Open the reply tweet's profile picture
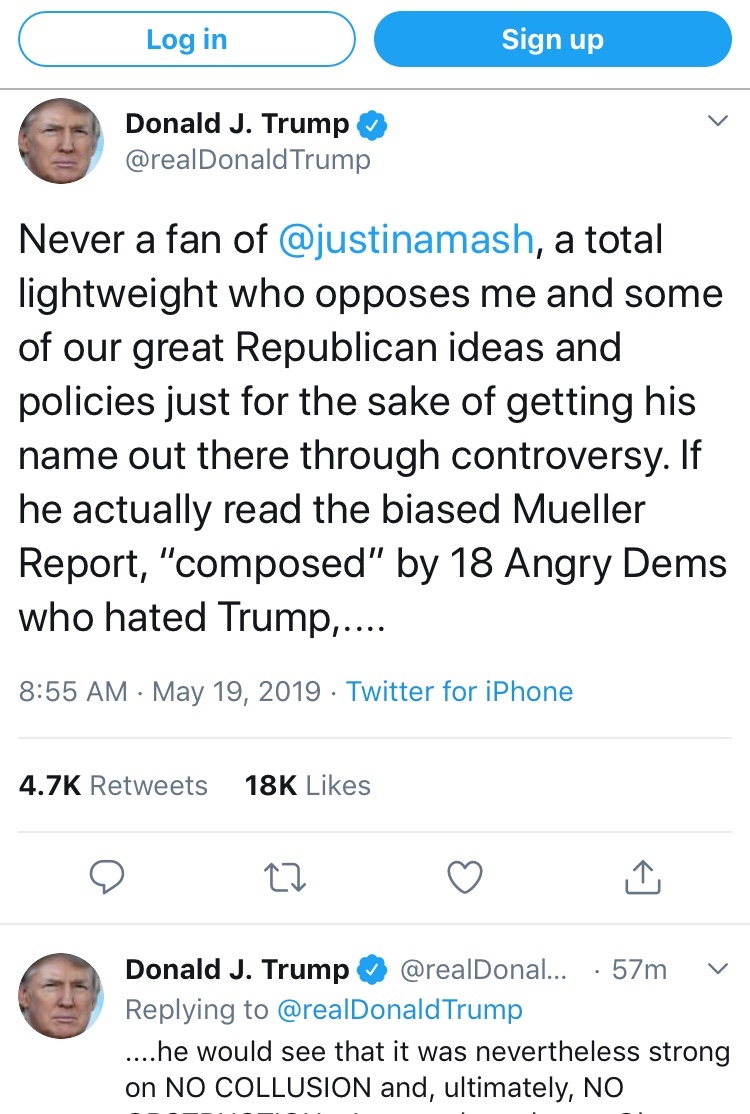The height and width of the screenshot is (1114, 750). coord(61,995)
